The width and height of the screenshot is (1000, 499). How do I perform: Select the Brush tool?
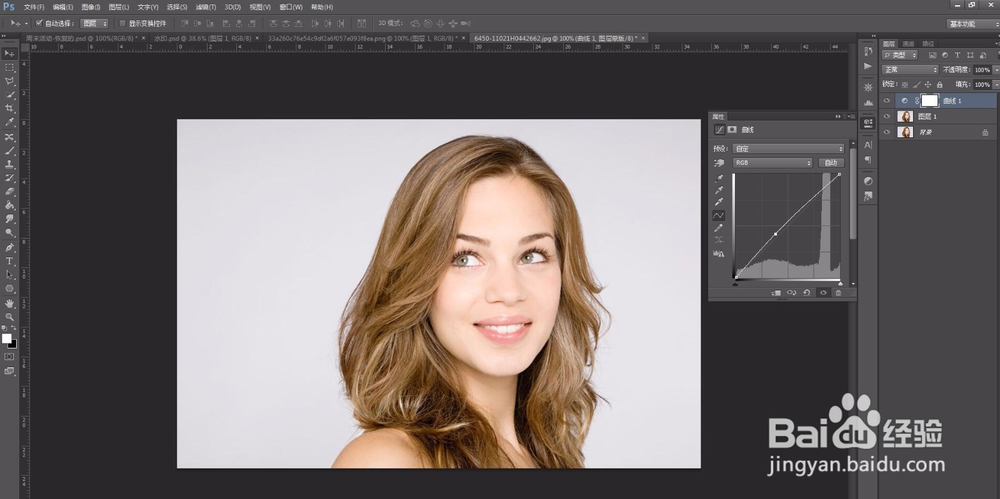[10, 151]
